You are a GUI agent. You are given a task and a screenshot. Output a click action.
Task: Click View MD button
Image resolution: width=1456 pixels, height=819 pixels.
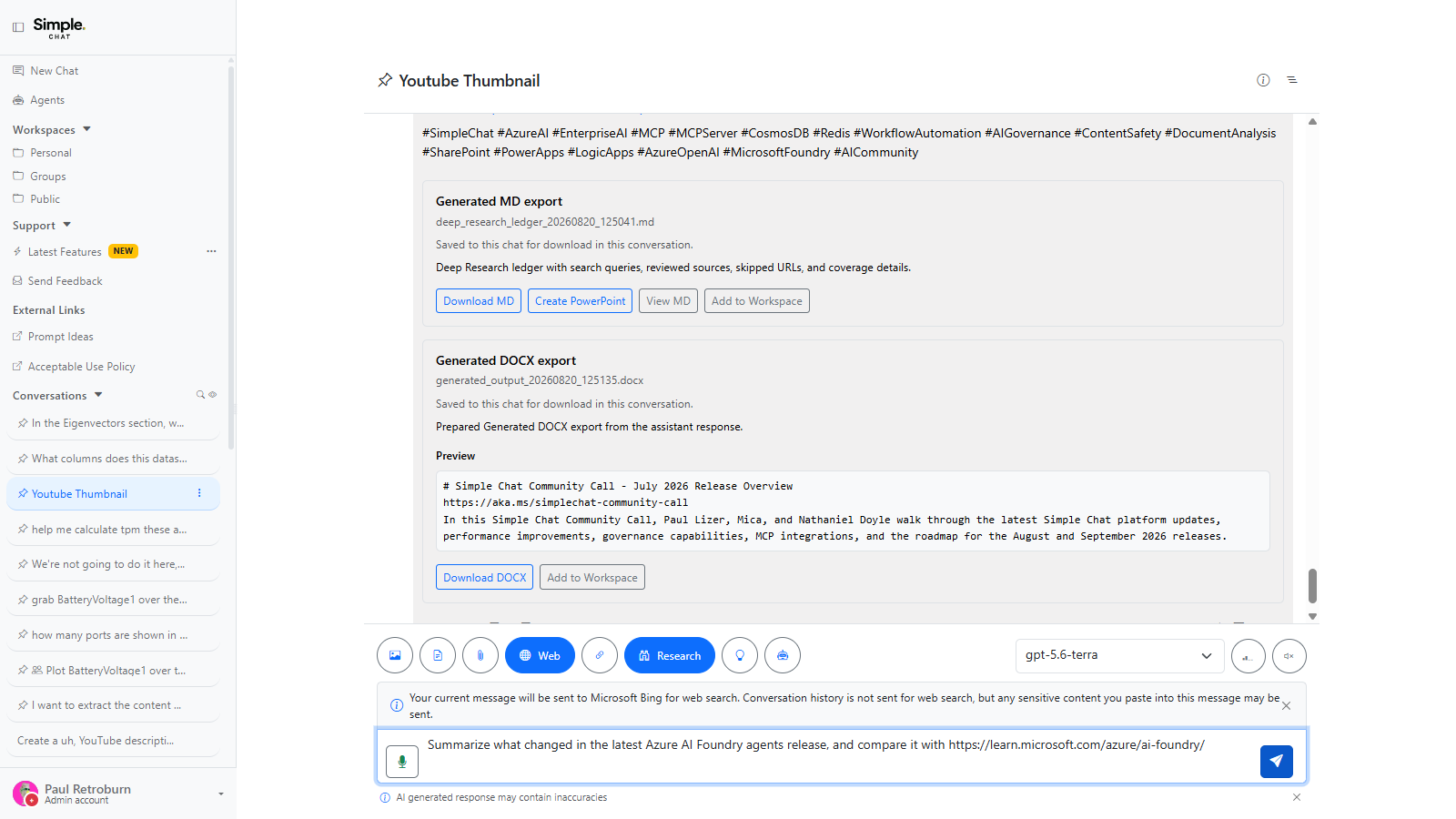(669, 301)
